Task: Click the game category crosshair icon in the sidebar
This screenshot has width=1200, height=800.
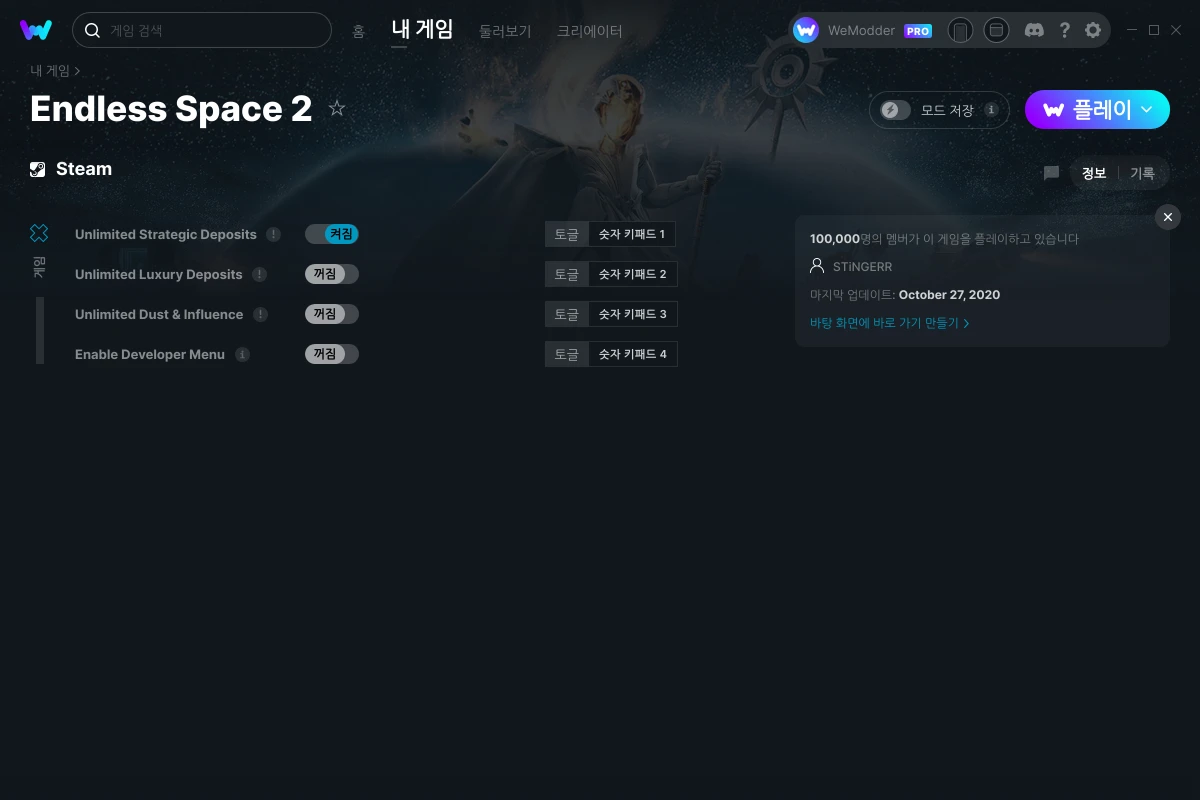Action: pos(39,233)
